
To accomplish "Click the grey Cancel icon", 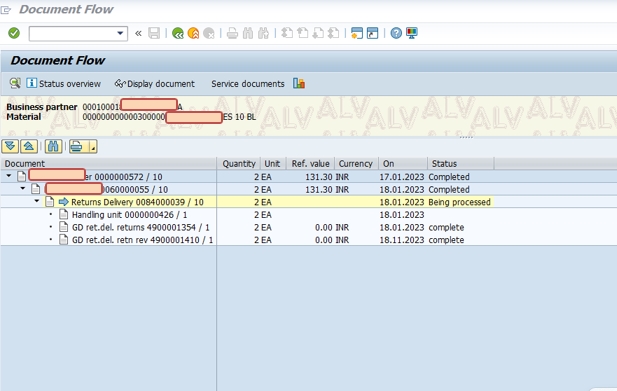I will pos(209,33).
